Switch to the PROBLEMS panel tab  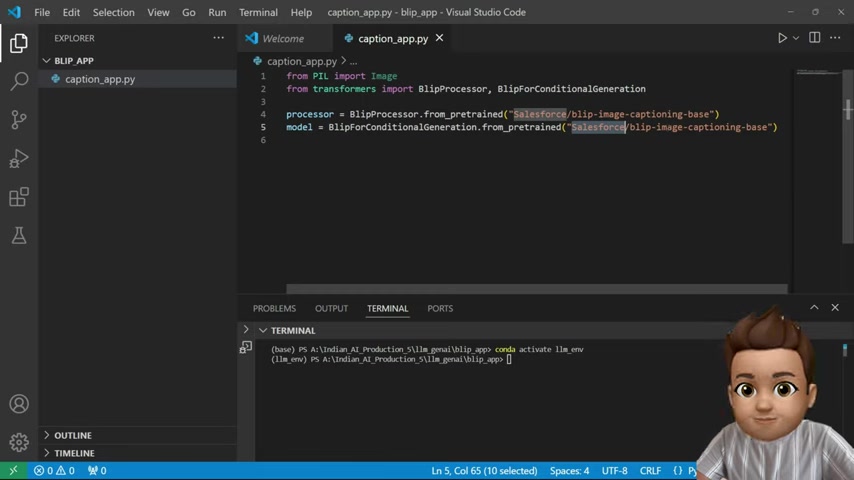274,308
